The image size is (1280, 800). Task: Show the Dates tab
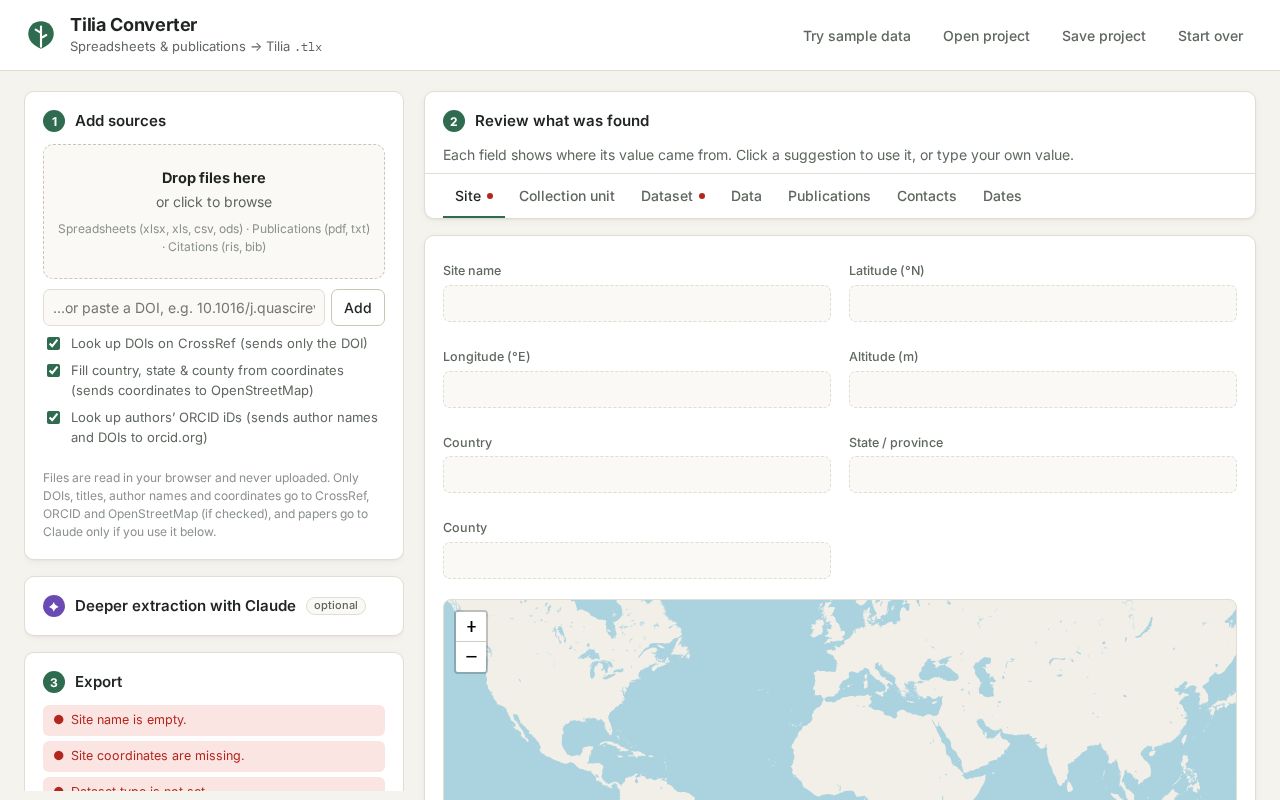point(1002,196)
